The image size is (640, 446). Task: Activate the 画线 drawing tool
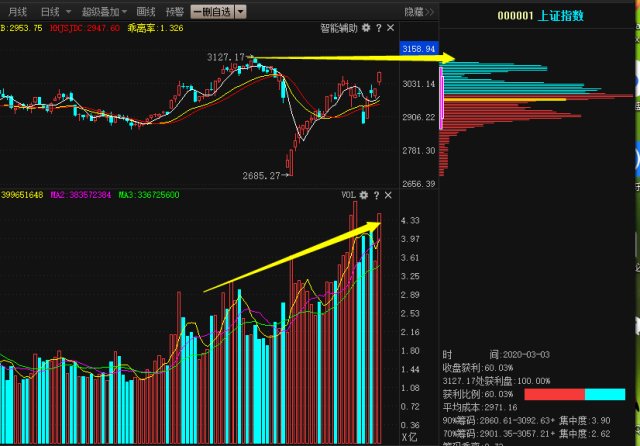(146, 12)
